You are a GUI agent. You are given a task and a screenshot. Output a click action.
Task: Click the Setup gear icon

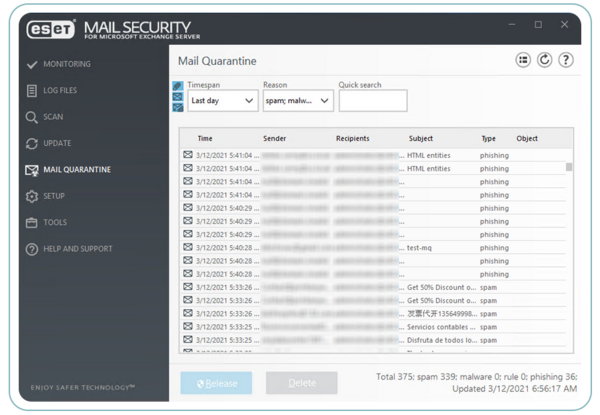[32, 196]
